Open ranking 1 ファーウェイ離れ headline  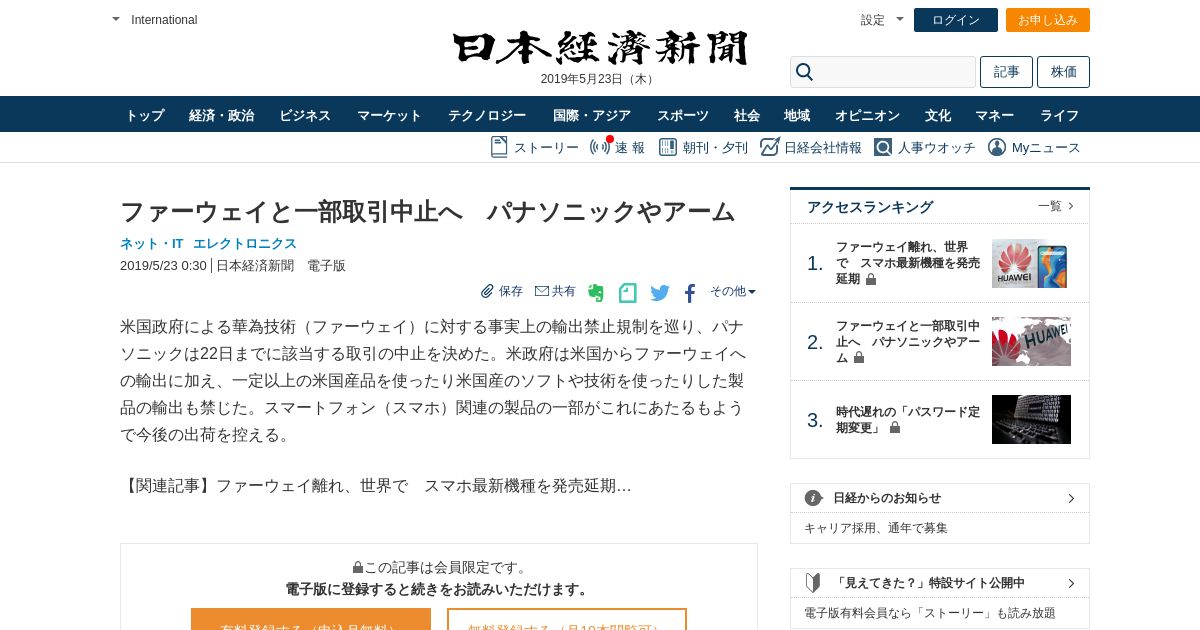[908, 262]
